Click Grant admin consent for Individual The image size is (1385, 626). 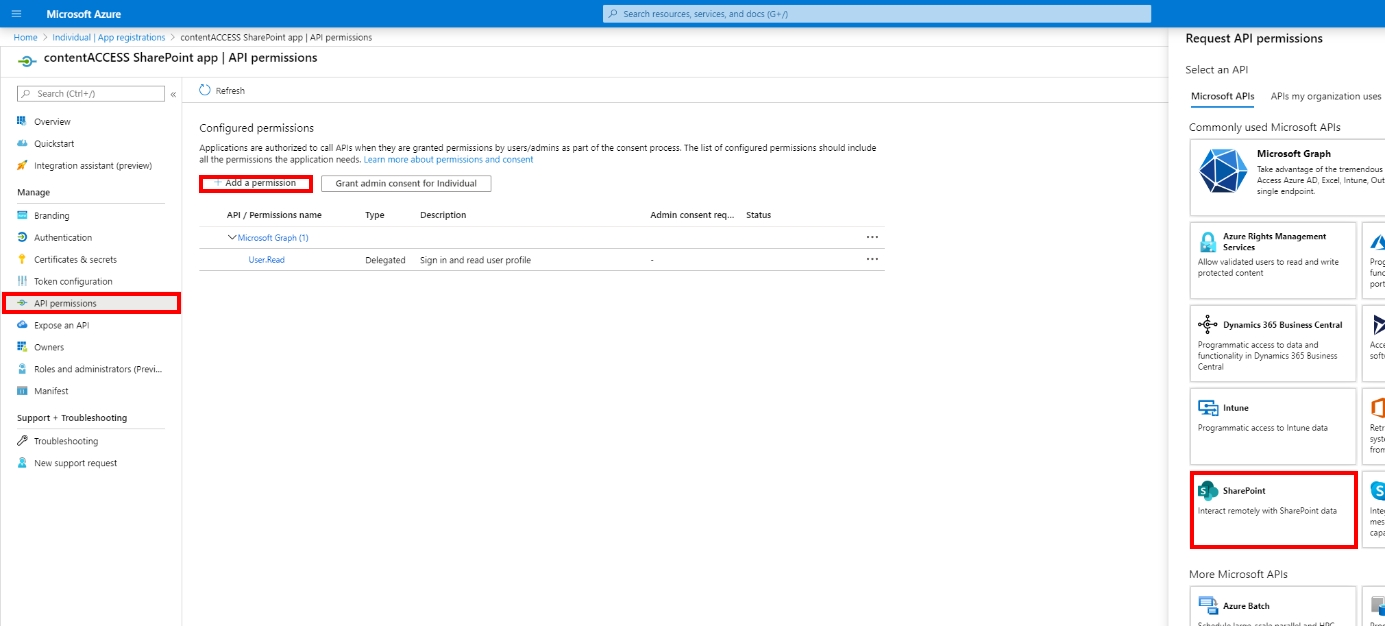[406, 184]
